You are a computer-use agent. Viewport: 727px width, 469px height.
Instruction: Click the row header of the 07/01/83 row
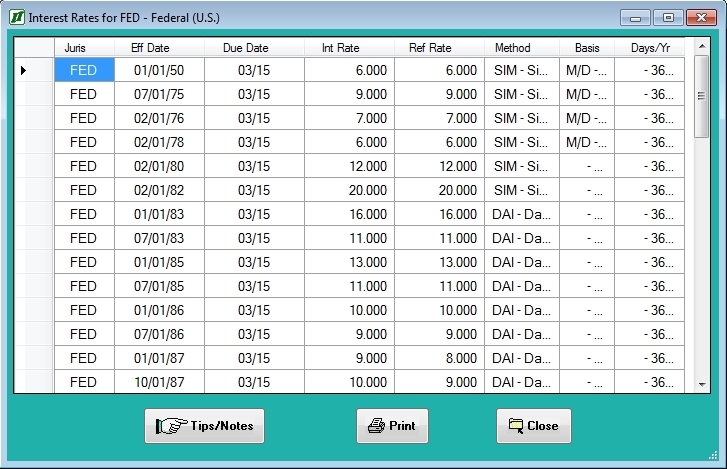point(34,238)
